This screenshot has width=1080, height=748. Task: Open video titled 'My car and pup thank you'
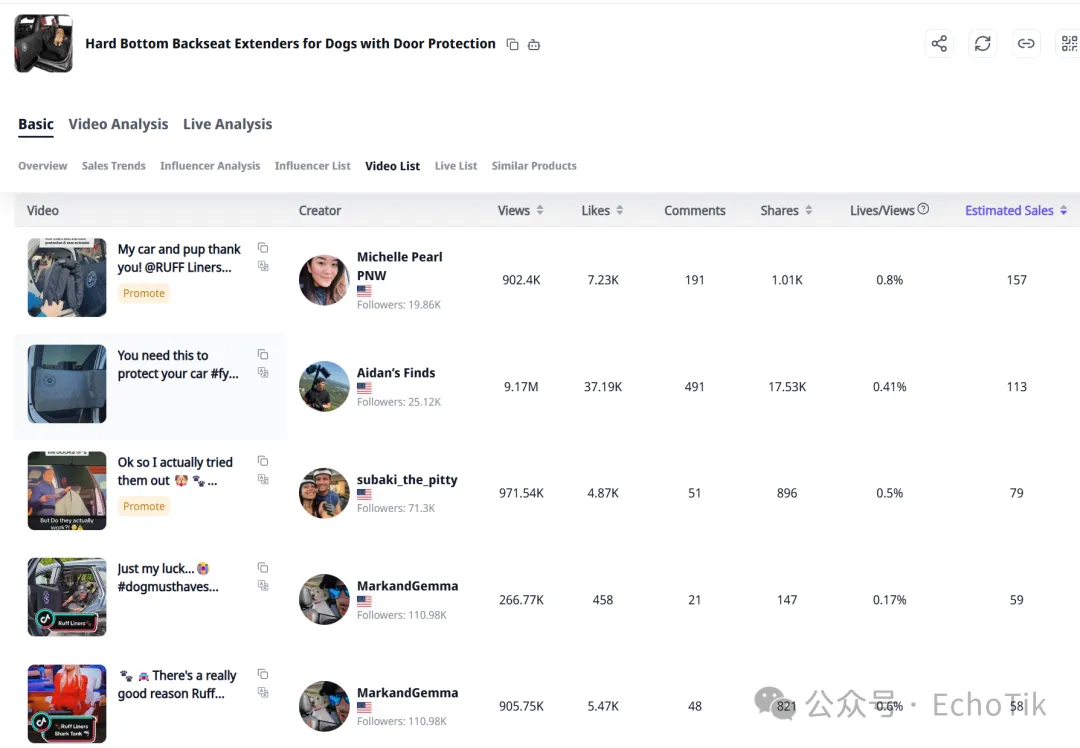point(179,258)
